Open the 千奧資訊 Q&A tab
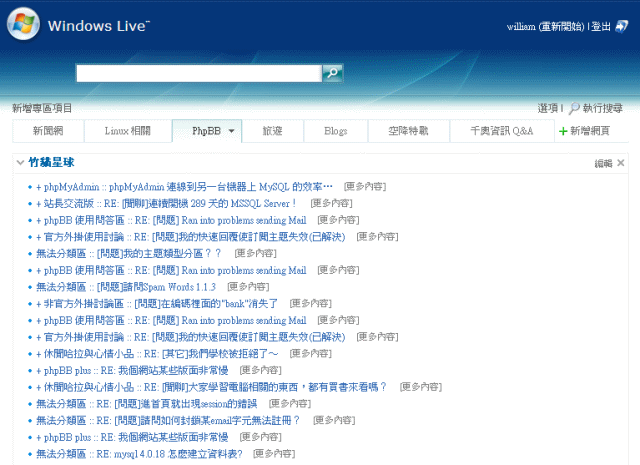The width and height of the screenshot is (640, 465). click(x=502, y=131)
